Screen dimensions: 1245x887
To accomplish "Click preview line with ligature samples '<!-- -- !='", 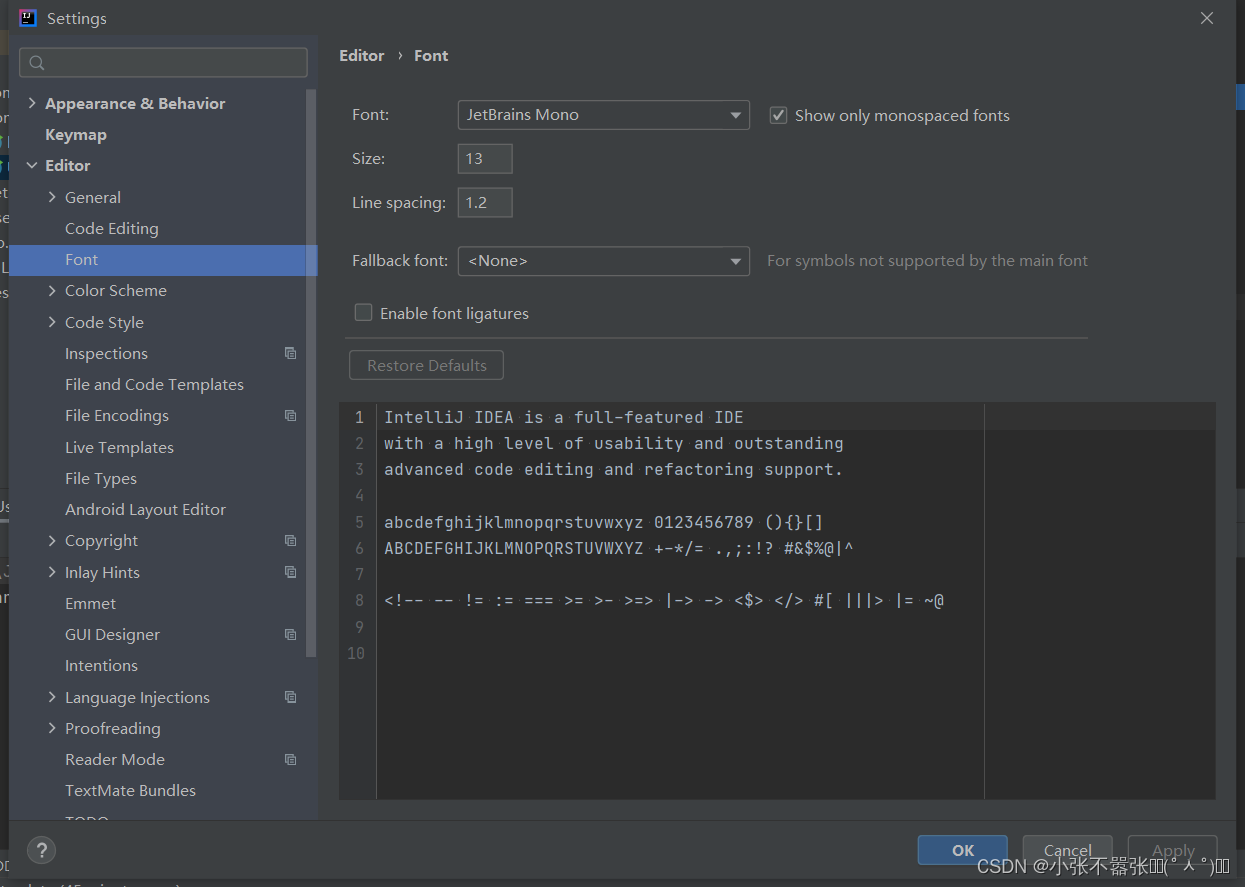I will pos(664,600).
